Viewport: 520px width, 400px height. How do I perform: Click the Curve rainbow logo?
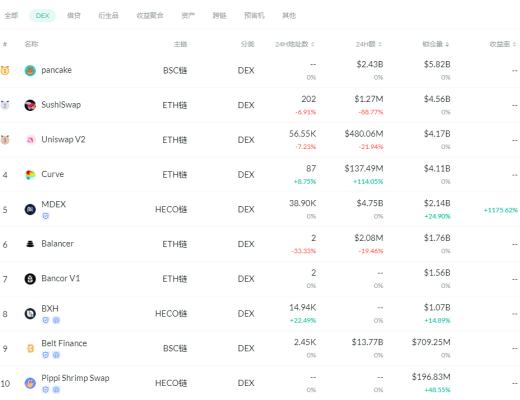point(30,175)
